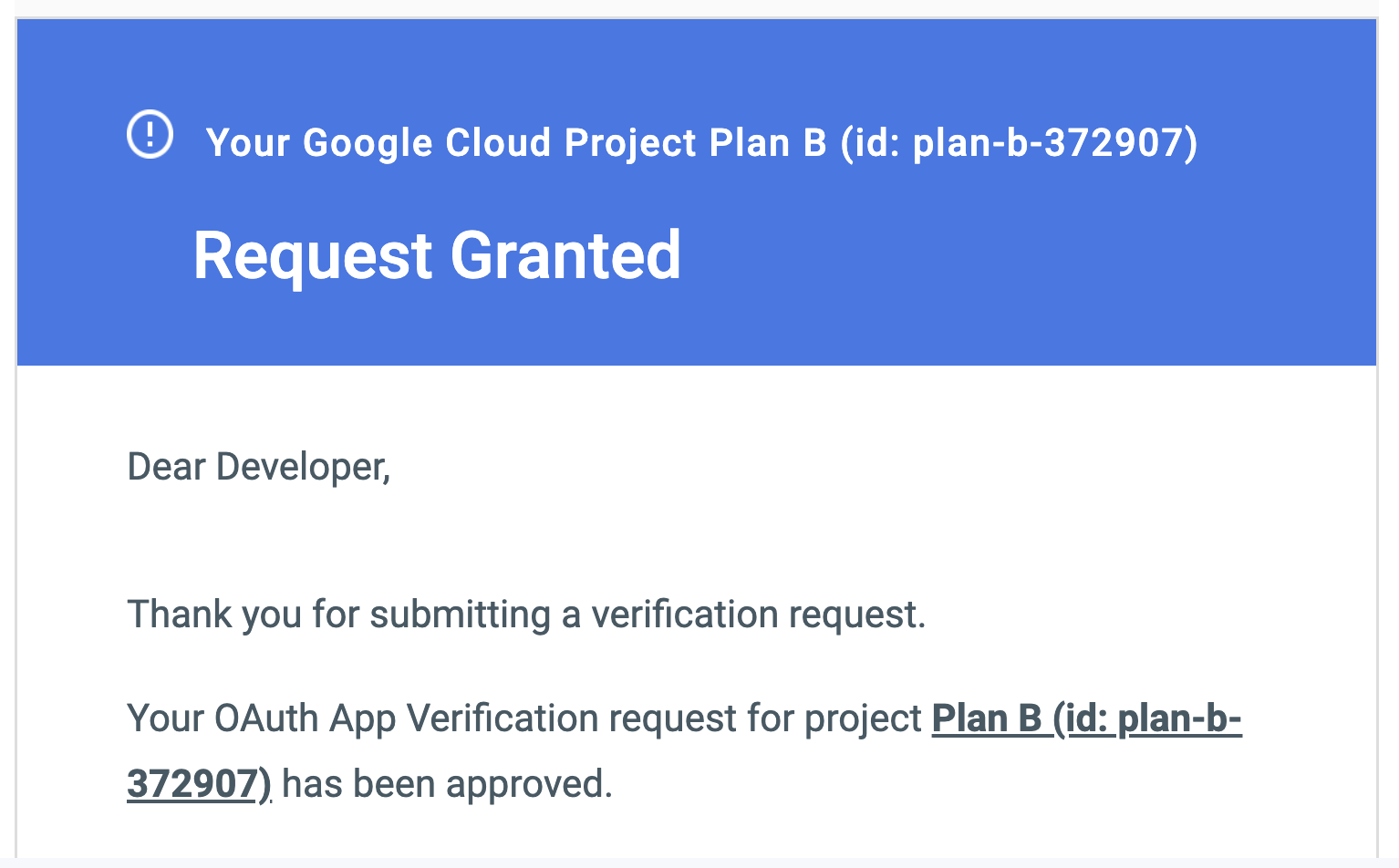This screenshot has width=1399, height=868.
Task: Click the word "Request" in the large heading
Action: (x=312, y=255)
